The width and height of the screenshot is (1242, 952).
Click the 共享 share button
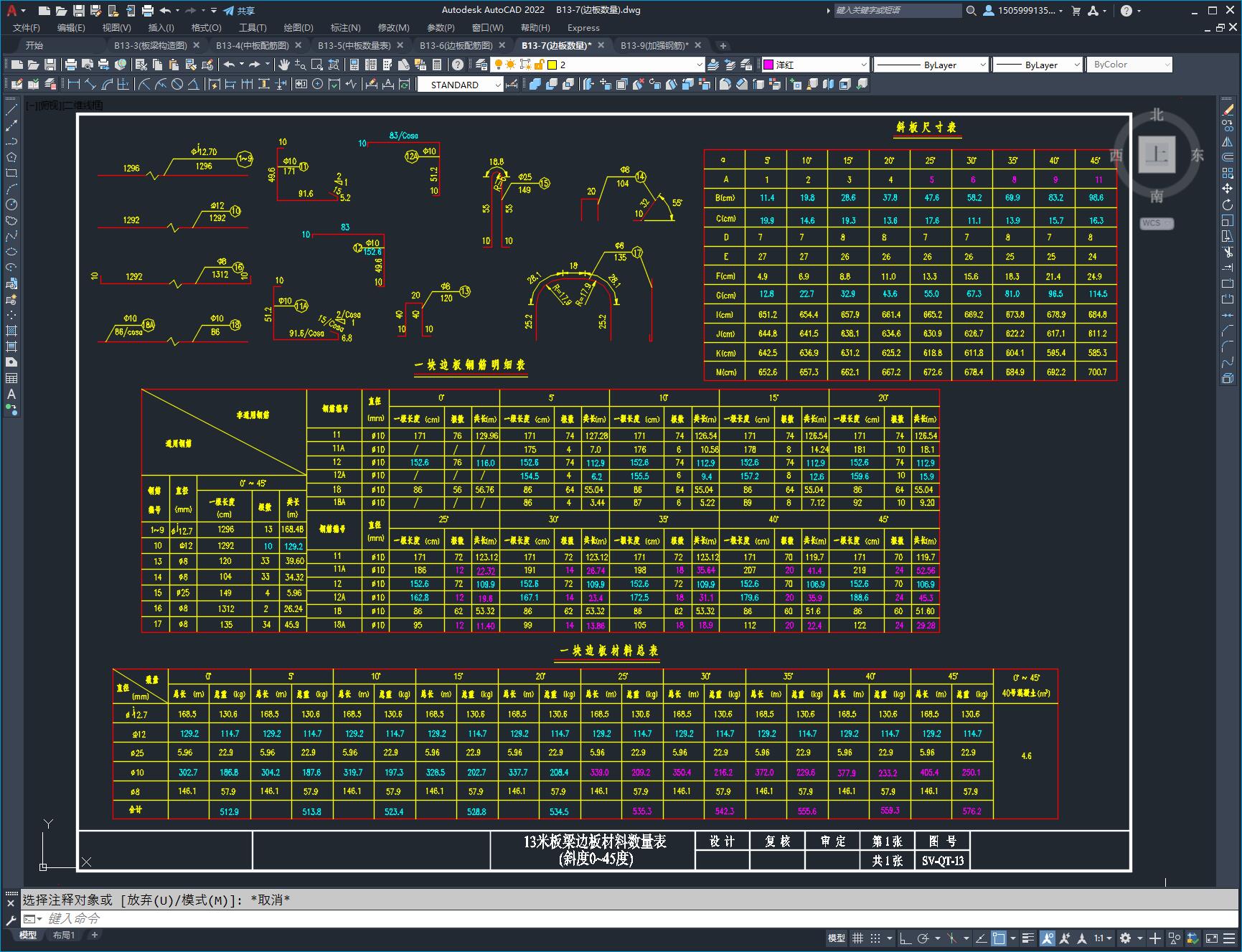point(239,11)
